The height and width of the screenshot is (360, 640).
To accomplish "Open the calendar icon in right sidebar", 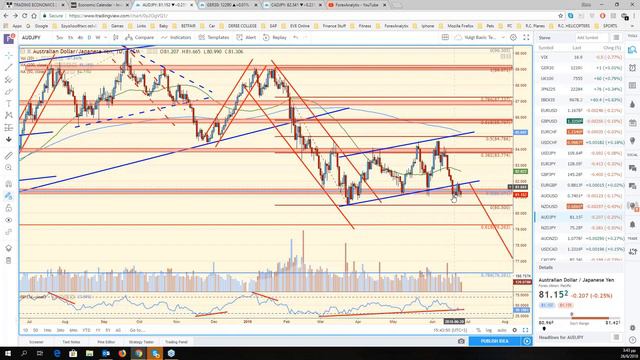I will (x=632, y=122).
